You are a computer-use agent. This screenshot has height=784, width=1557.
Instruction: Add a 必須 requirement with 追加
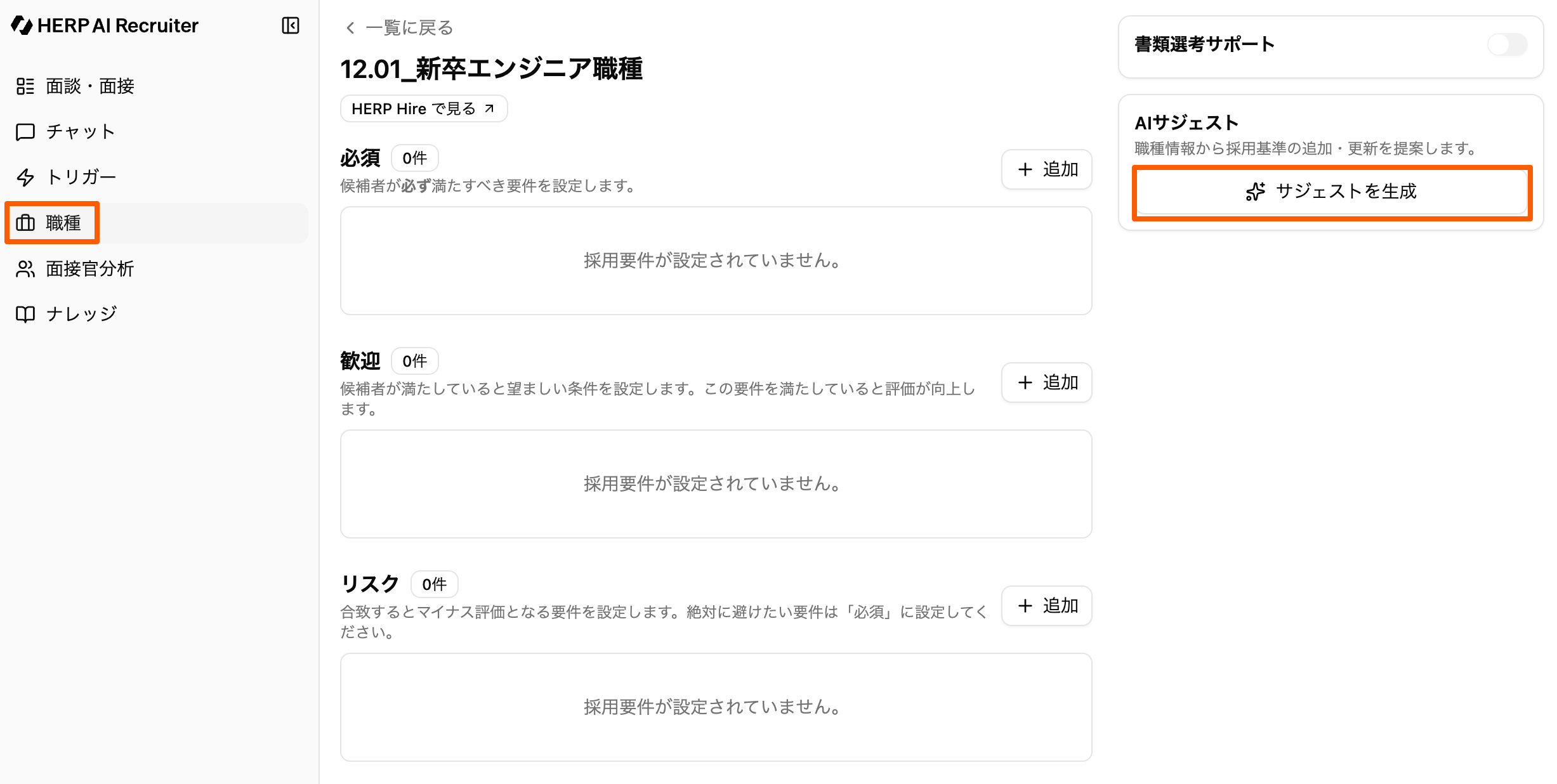(1047, 169)
